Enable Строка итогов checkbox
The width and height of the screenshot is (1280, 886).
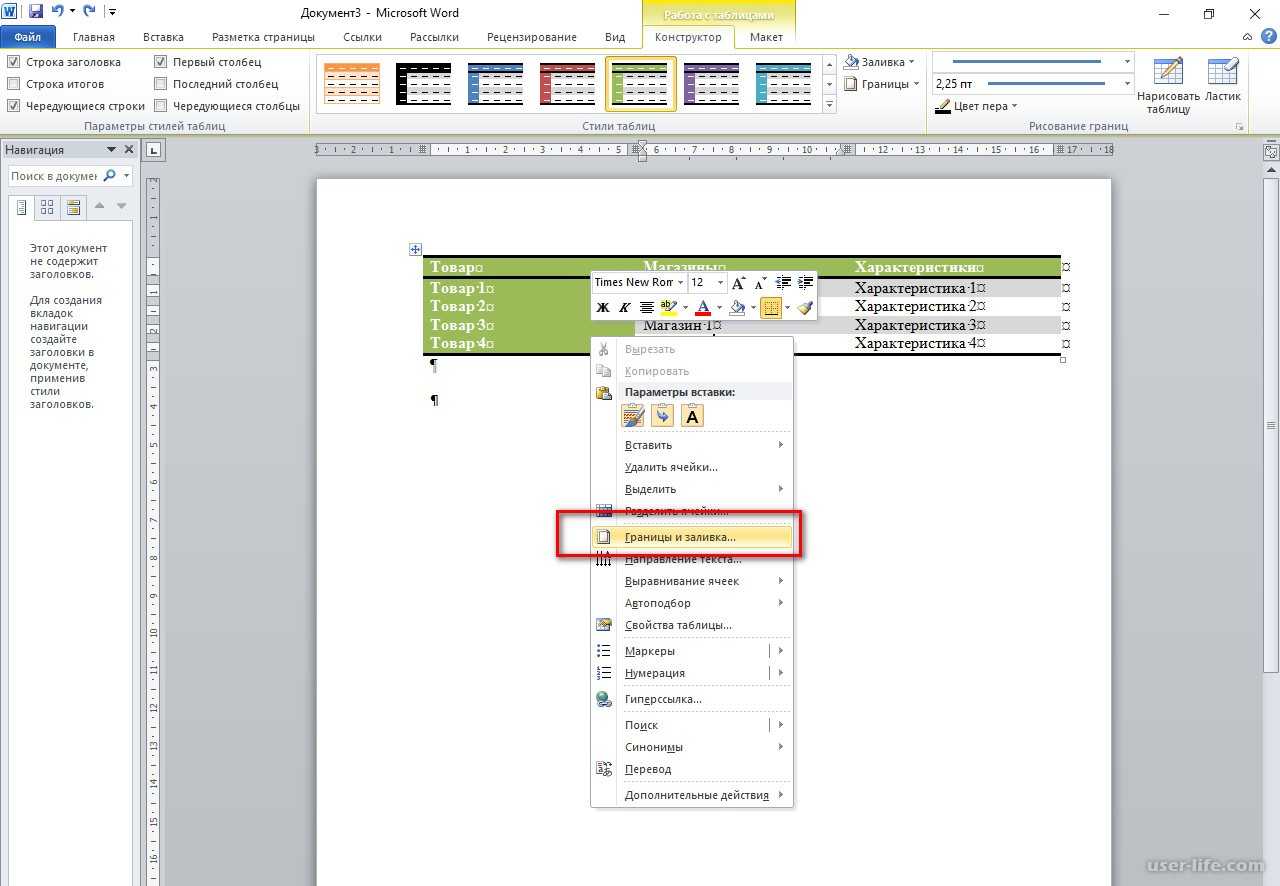click(x=13, y=84)
